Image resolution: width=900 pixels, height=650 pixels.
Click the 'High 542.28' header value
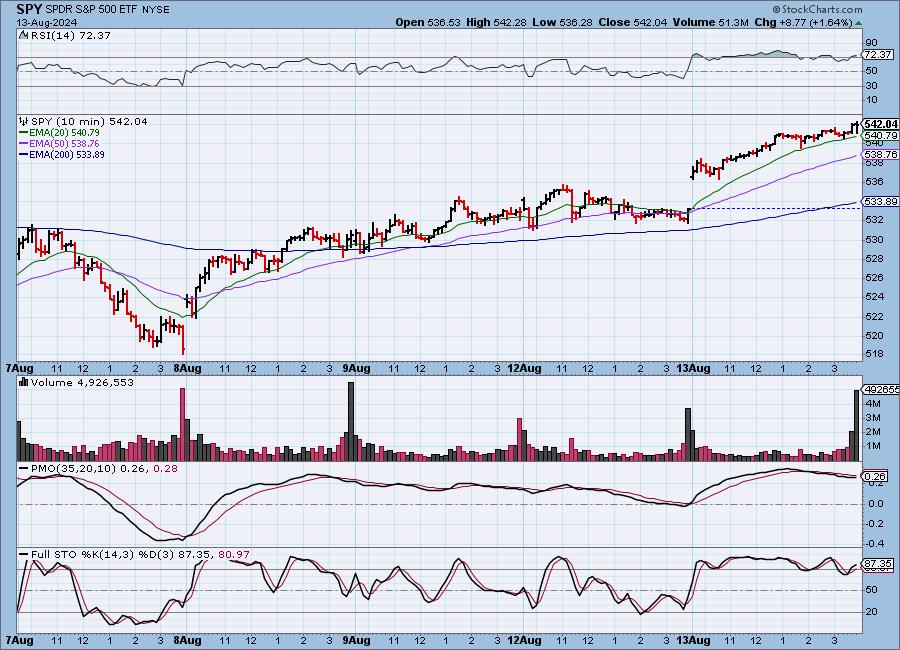point(496,22)
